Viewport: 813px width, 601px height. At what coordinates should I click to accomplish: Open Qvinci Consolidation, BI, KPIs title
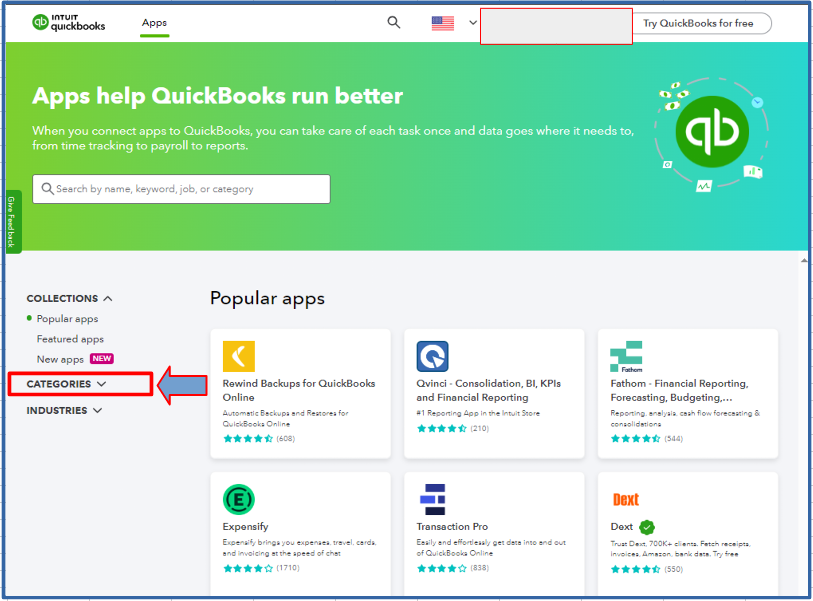point(488,390)
